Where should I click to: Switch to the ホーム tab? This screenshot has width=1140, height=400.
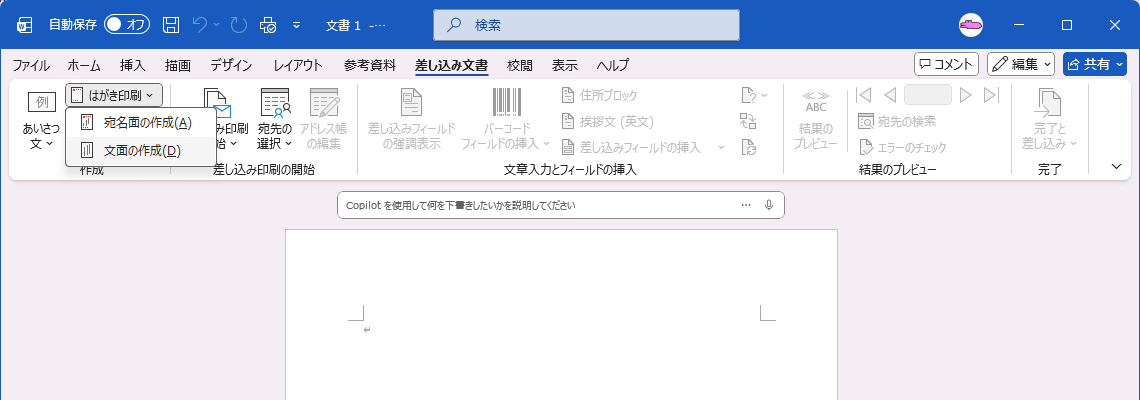(x=84, y=65)
